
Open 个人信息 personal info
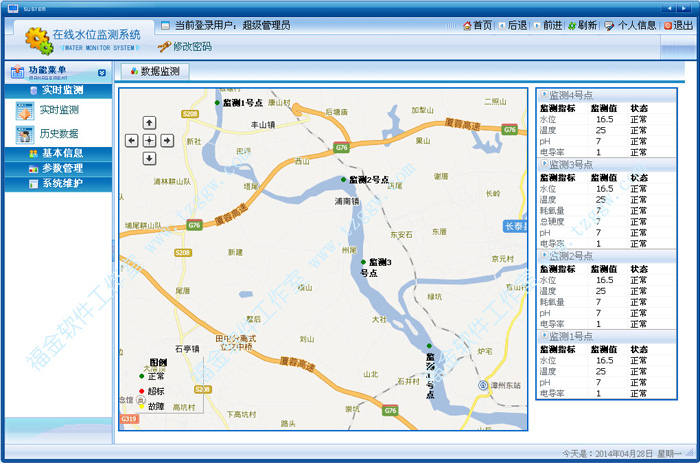pos(630,25)
